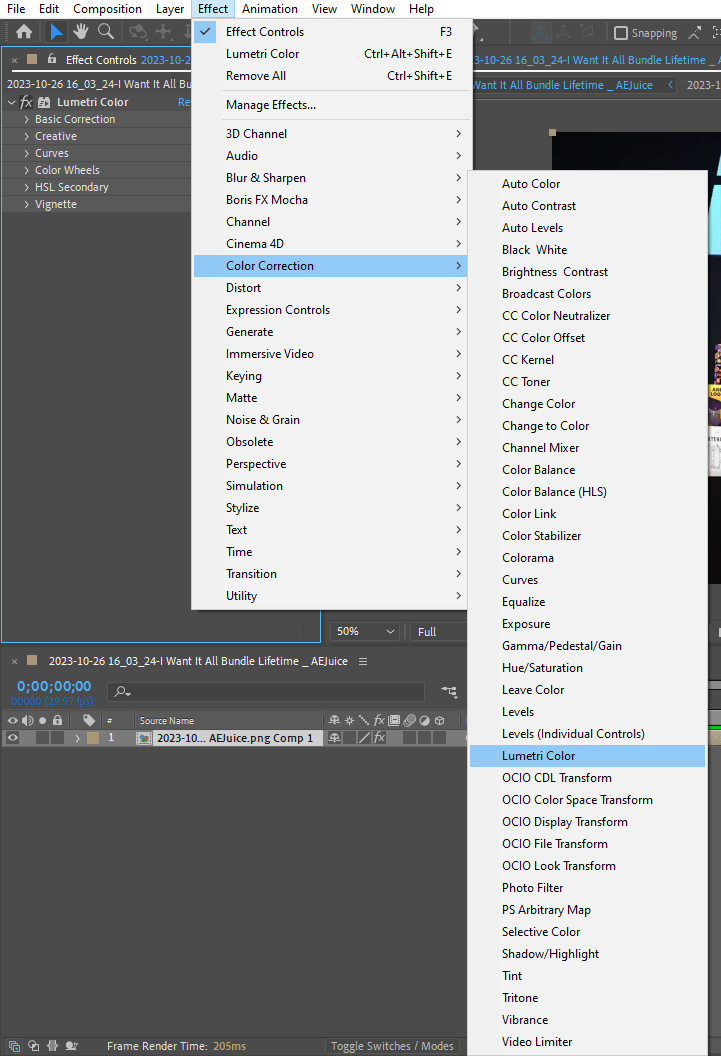Toggle the Snapping checkbox
The height and width of the screenshot is (1056, 721).
[621, 33]
